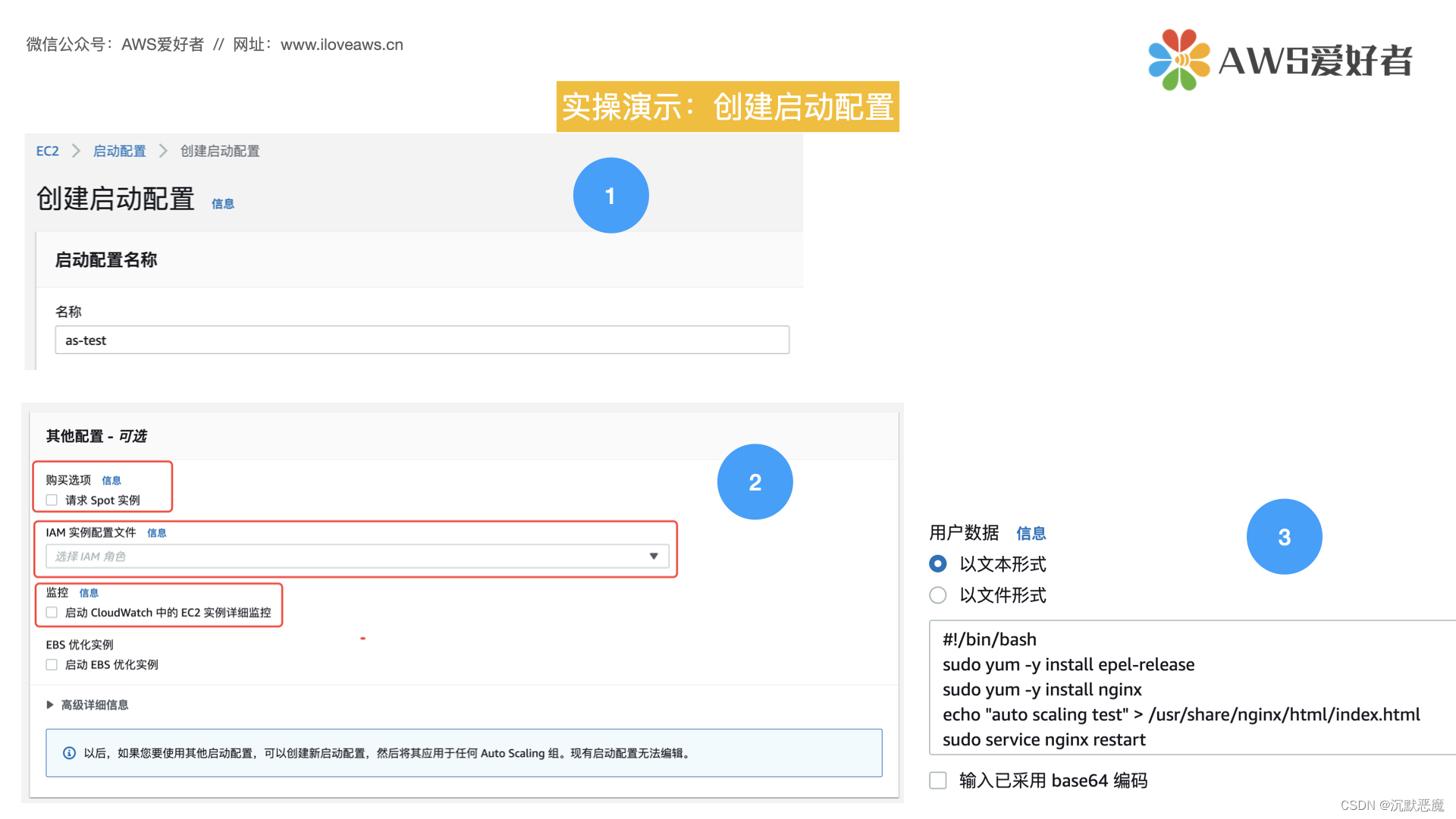
Task: Tick the 启动 EBS 优化实例 checkbox
Action: pyautogui.click(x=52, y=664)
